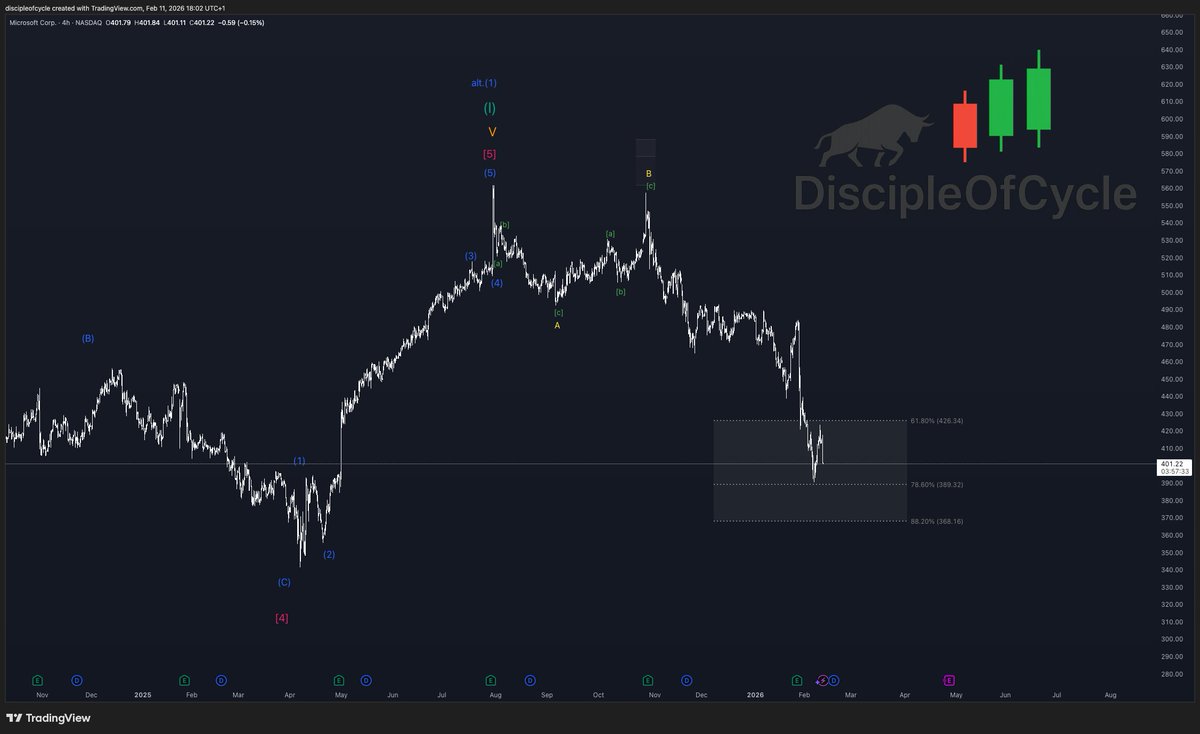This screenshot has width=1200, height=734.
Task: Select the orange 'V' wave label
Action: point(492,132)
